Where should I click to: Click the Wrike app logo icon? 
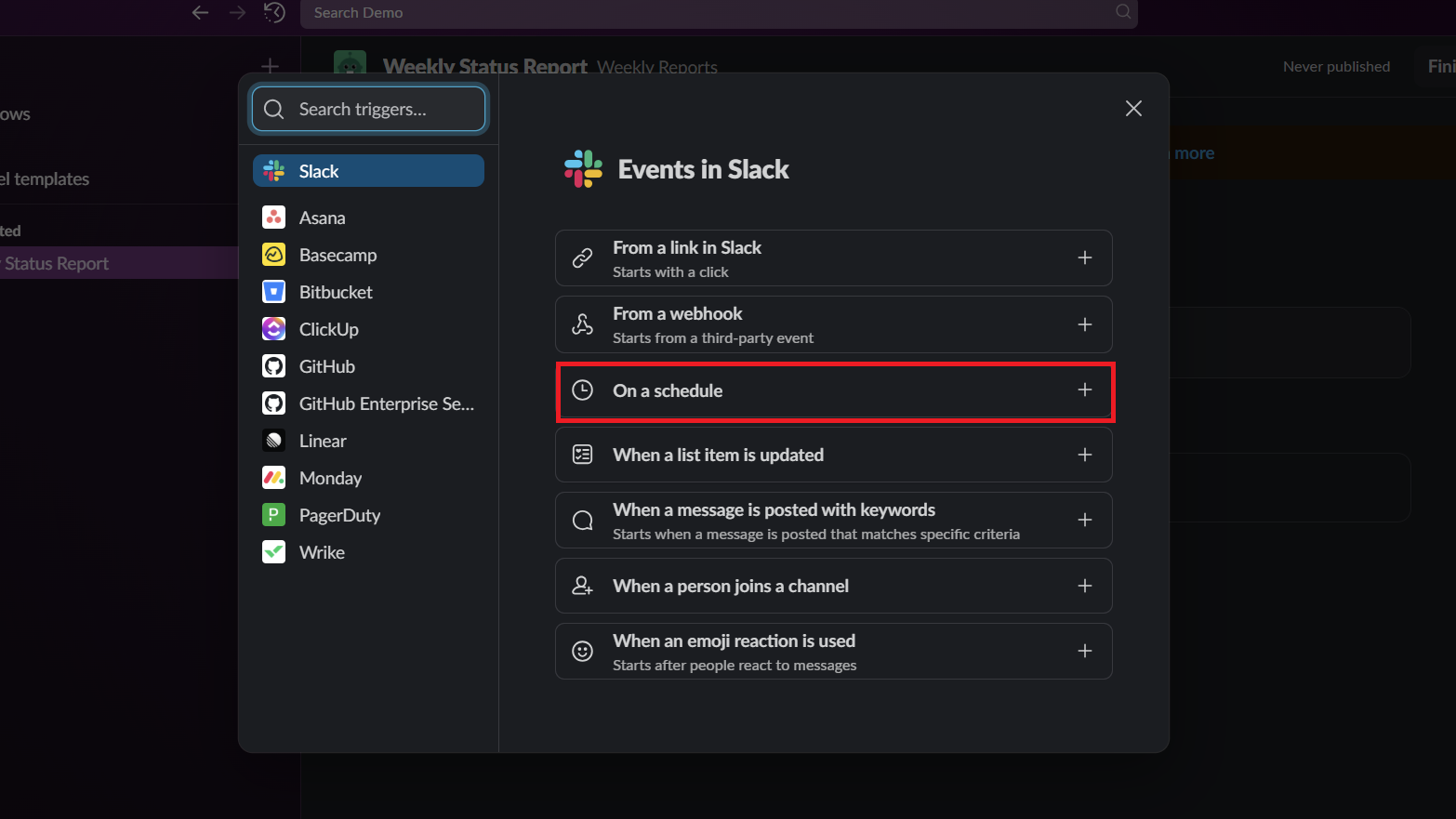(273, 552)
